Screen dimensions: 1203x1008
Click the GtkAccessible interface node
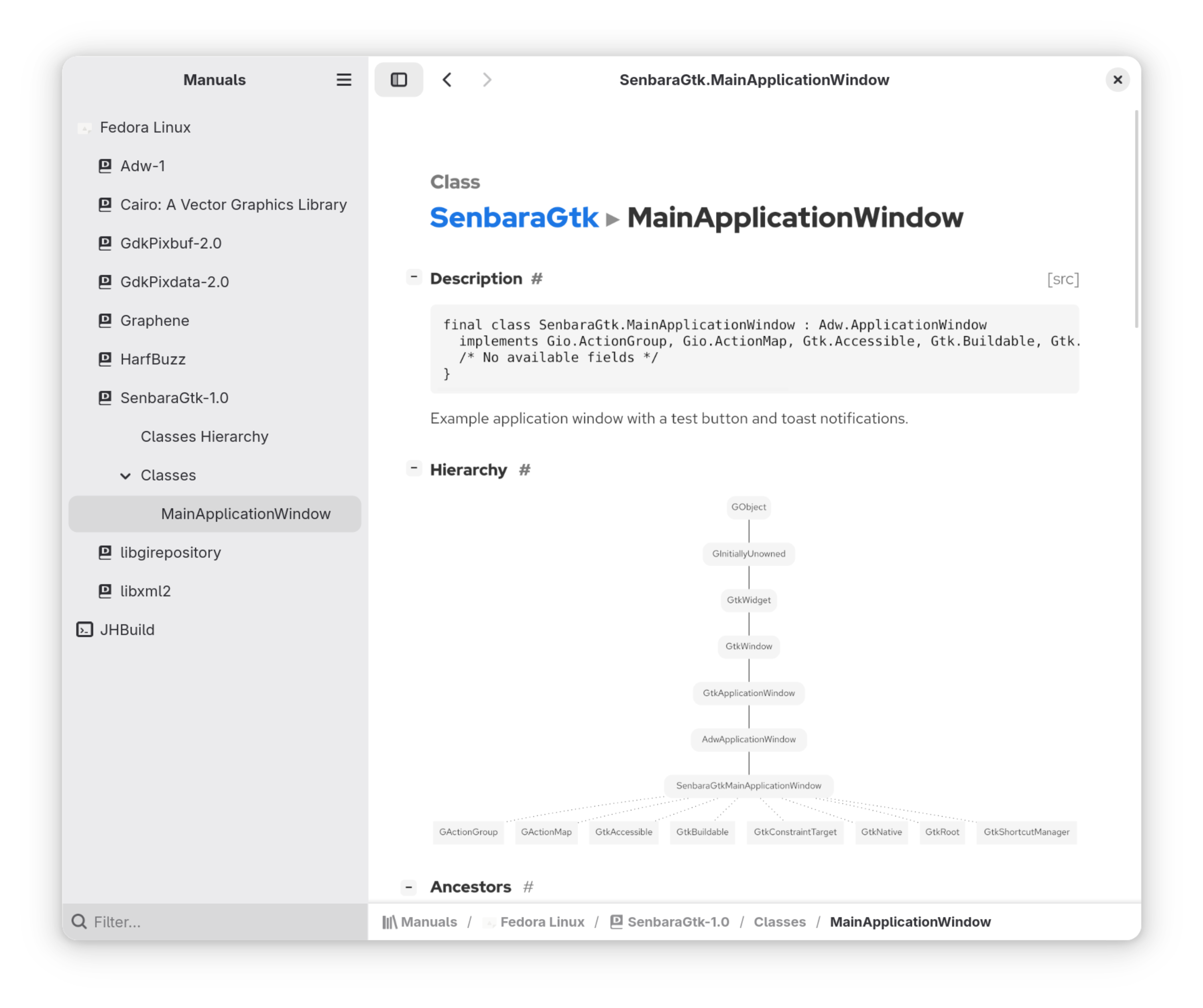click(623, 832)
